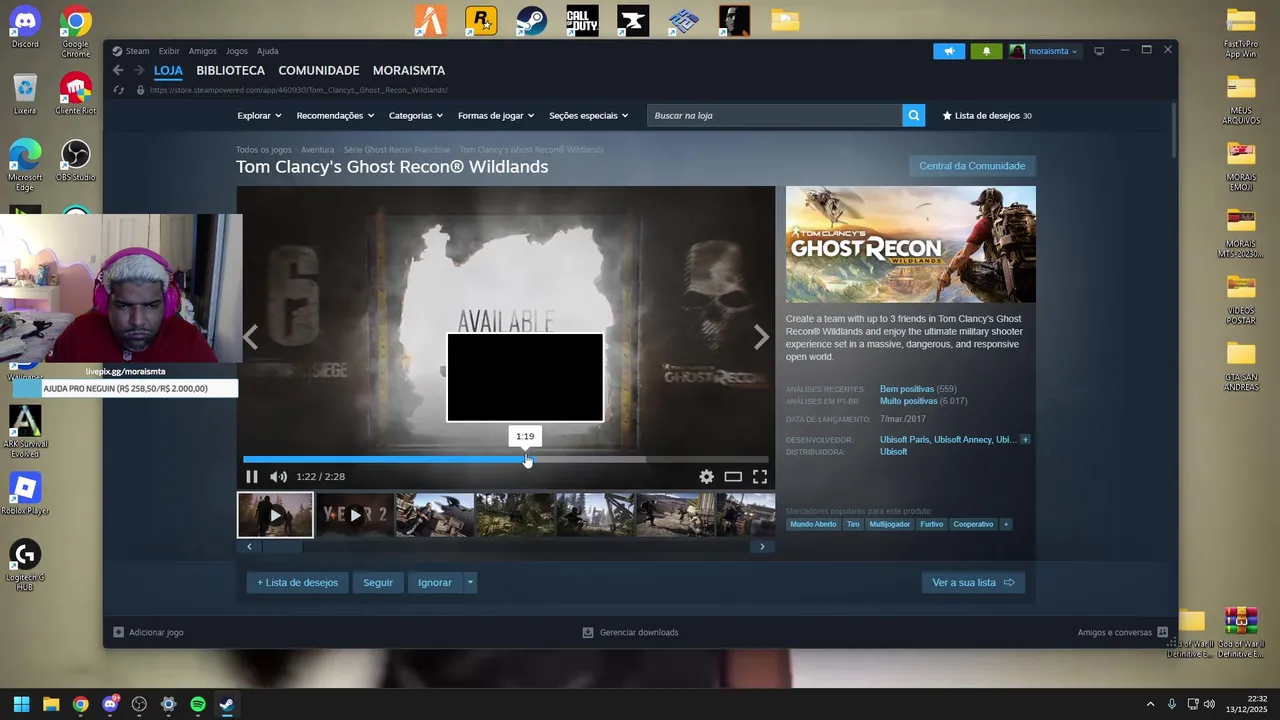Open Aventura breadcrumb link
1280x720 pixels.
point(318,150)
